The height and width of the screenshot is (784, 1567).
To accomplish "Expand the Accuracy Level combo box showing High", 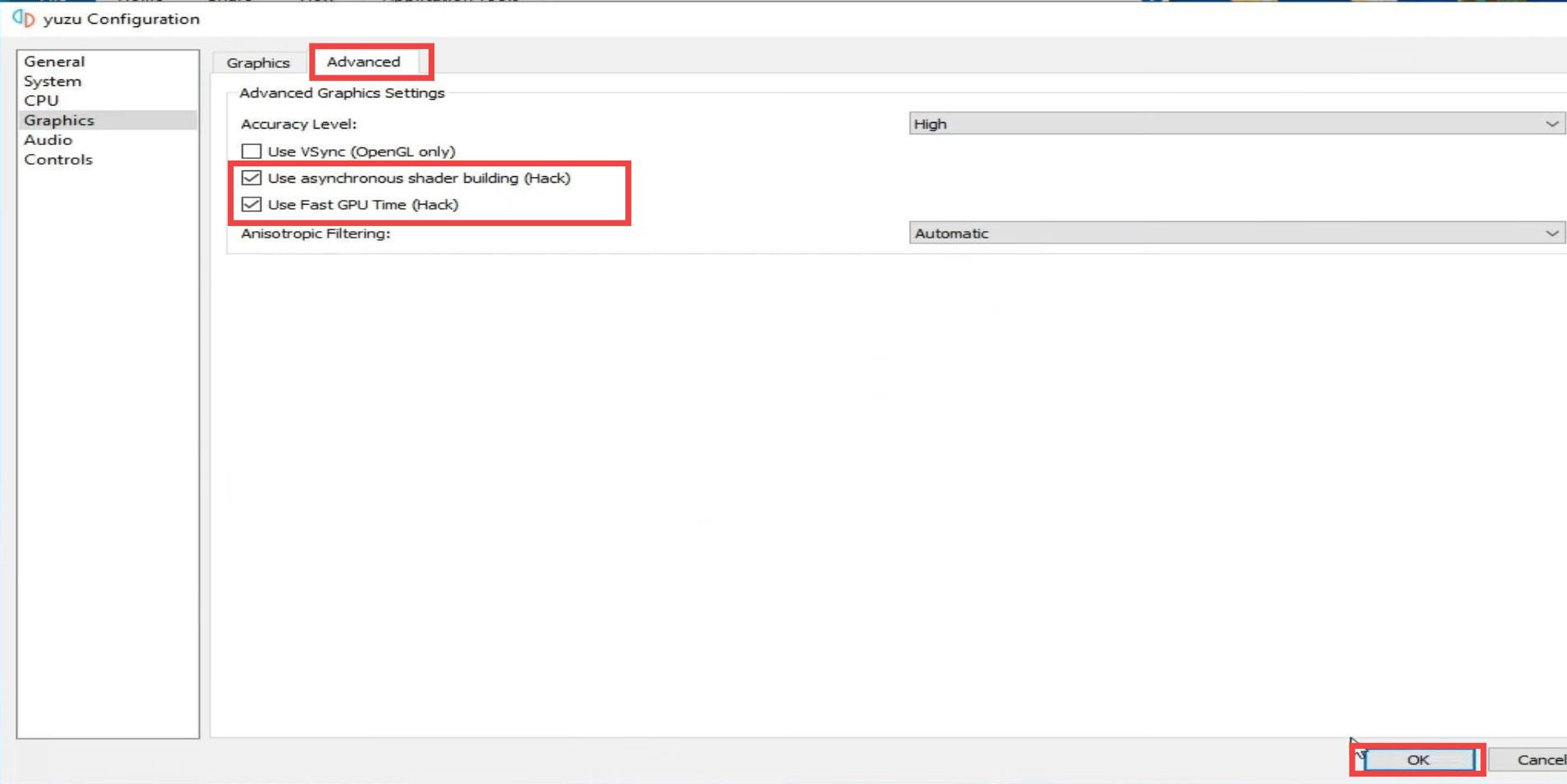I will point(1229,124).
